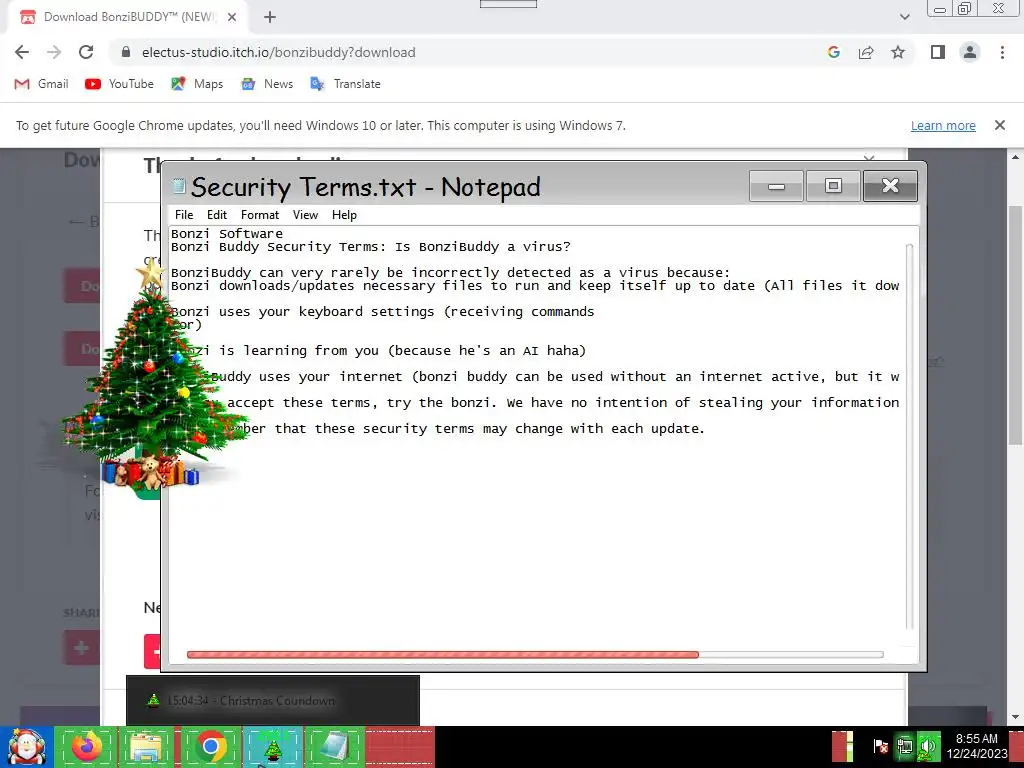Image resolution: width=1024 pixels, height=768 pixels.
Task: Select the Download BonziBUDDY tab
Action: click(x=127, y=17)
